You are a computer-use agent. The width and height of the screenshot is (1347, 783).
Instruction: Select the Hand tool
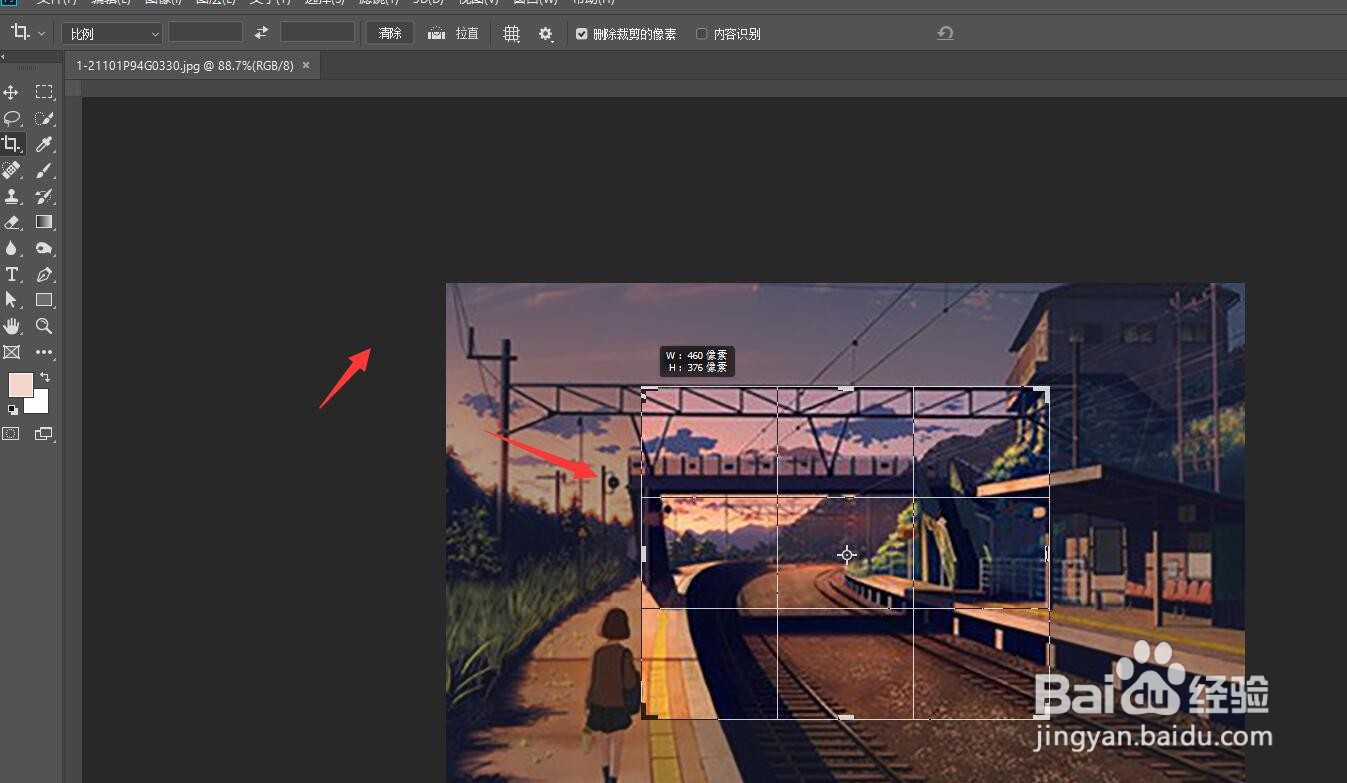tap(11, 326)
